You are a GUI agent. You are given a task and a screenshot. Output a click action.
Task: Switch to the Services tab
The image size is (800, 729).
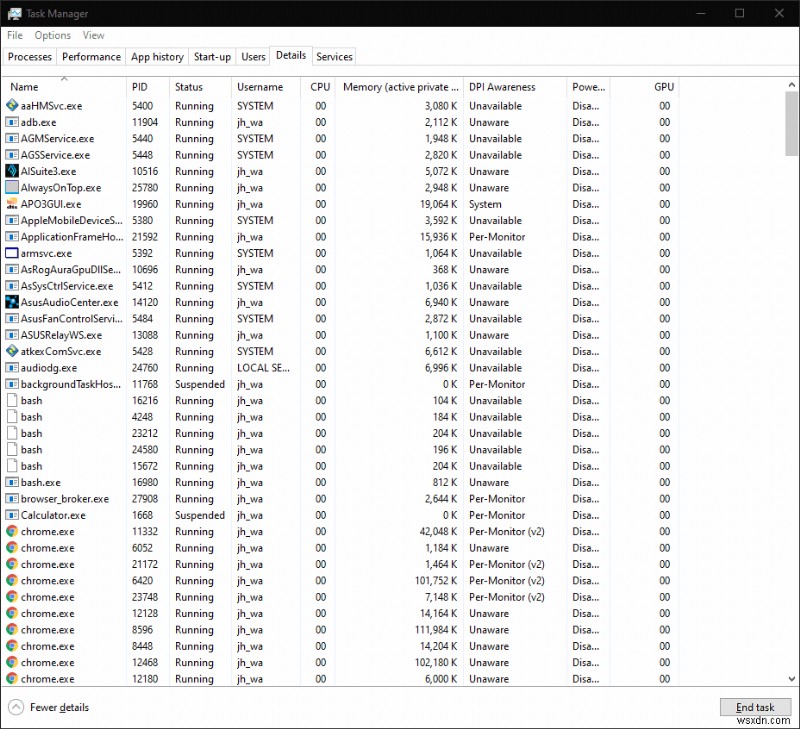(x=334, y=57)
